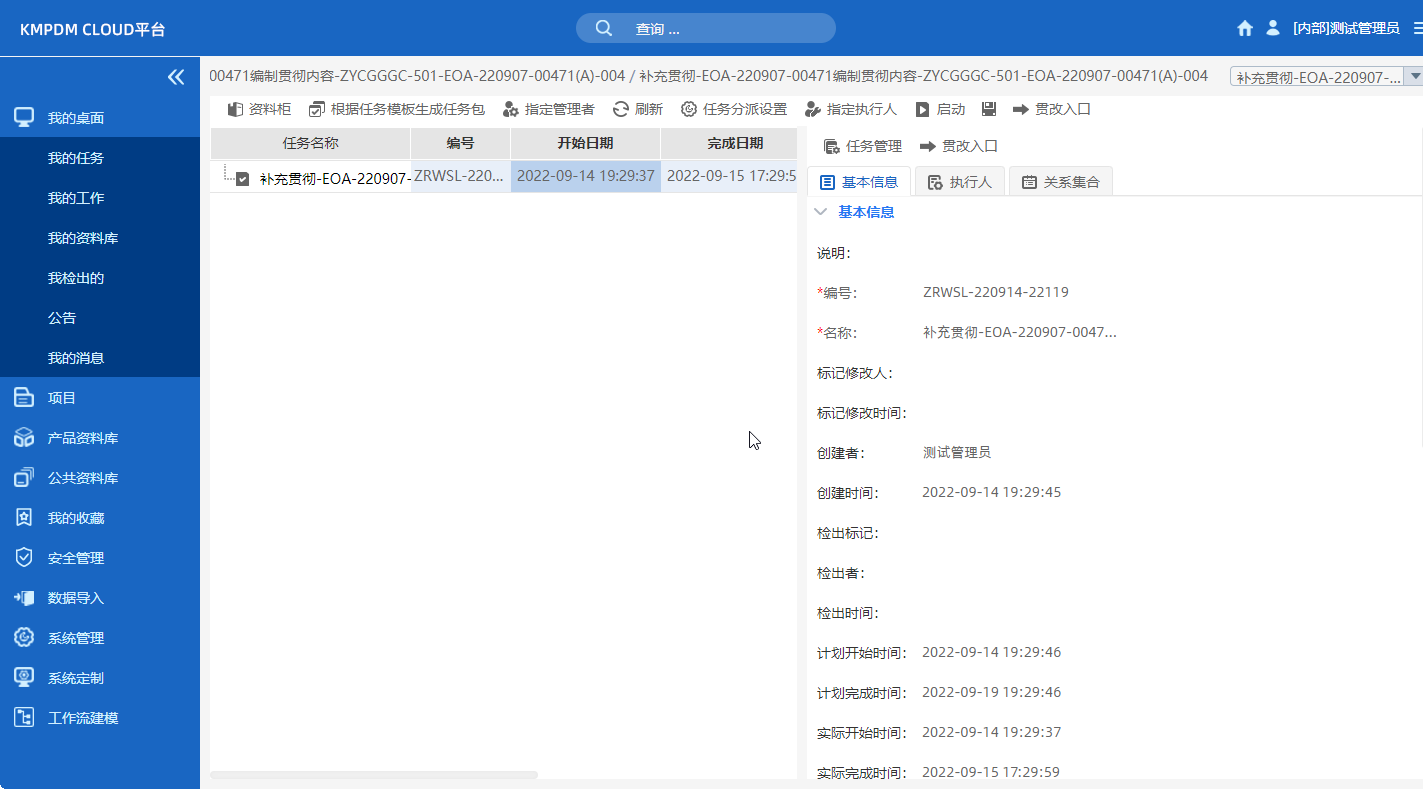Collapse the 基本信息 section
The height and width of the screenshot is (789, 1423).
point(821,211)
